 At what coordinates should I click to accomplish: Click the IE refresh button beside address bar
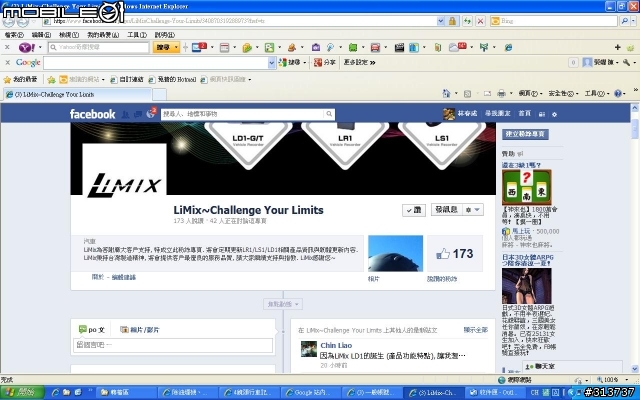(x=467, y=21)
